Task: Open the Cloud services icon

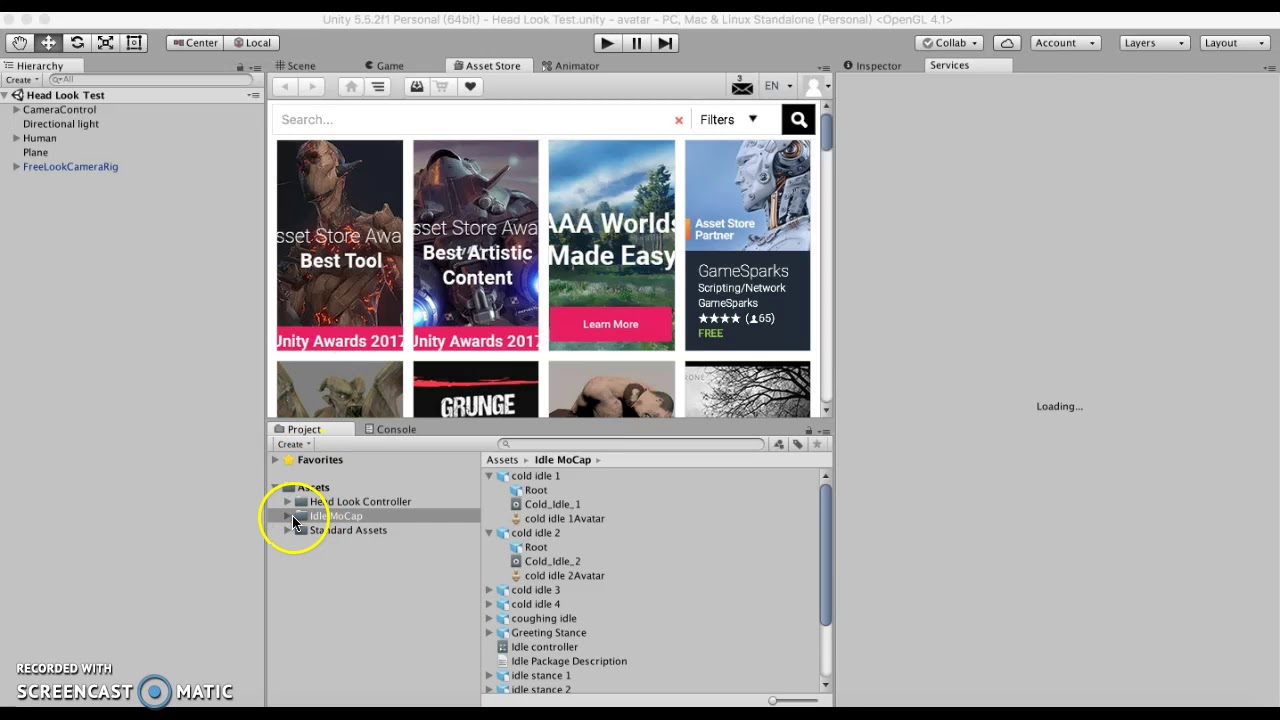Action: click(x=1007, y=43)
